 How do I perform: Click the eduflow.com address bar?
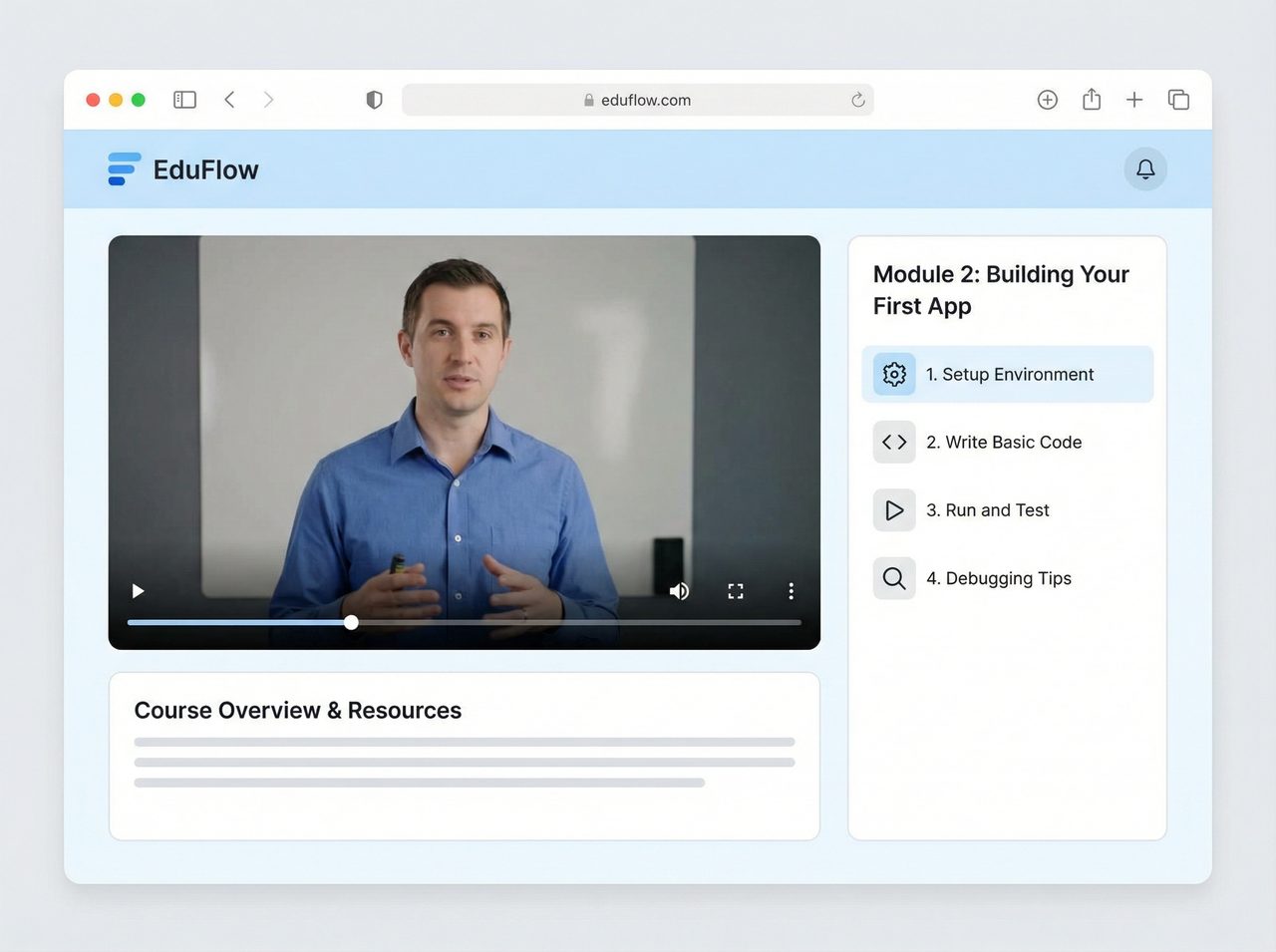(x=638, y=100)
